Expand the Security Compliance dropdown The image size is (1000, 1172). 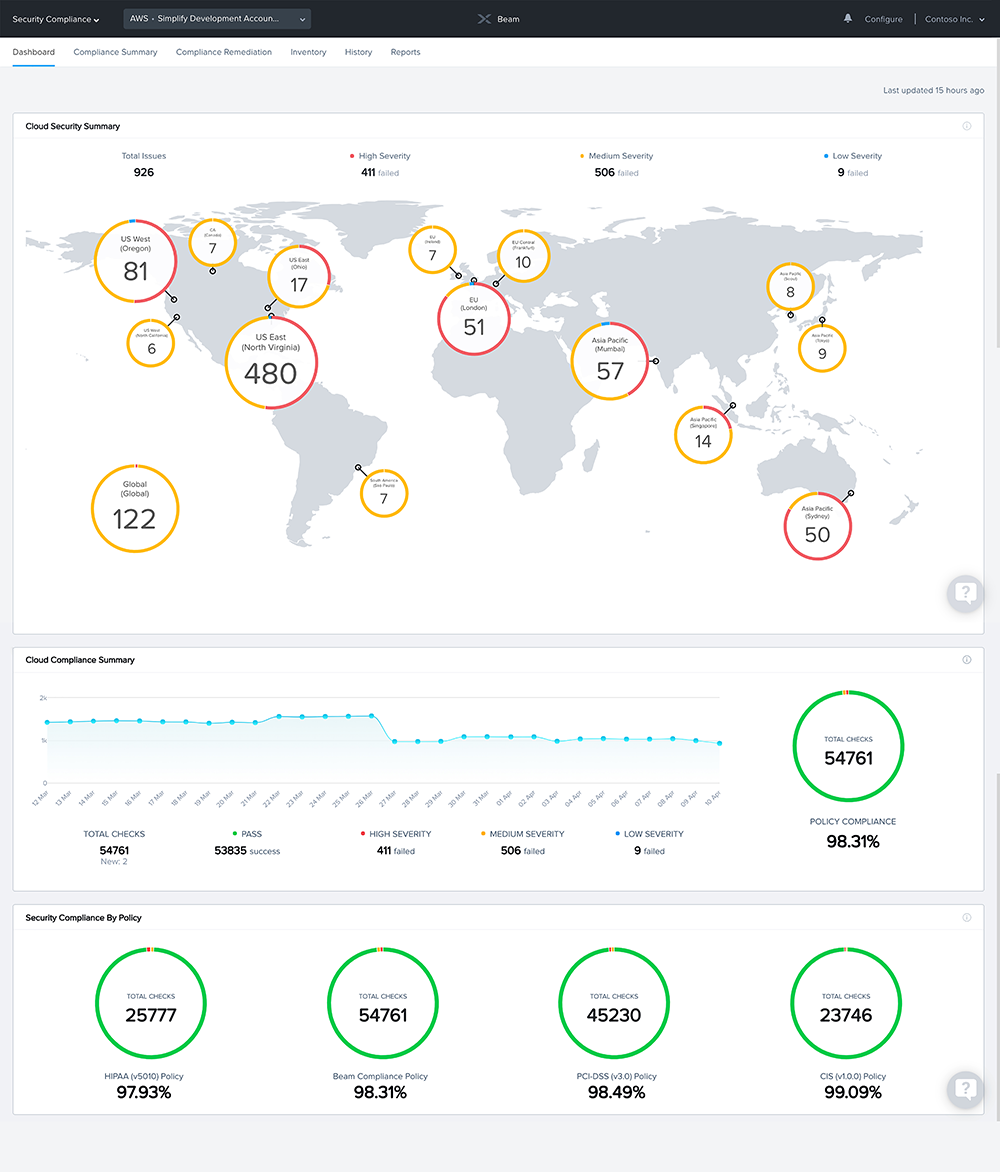pyautogui.click(x=56, y=19)
